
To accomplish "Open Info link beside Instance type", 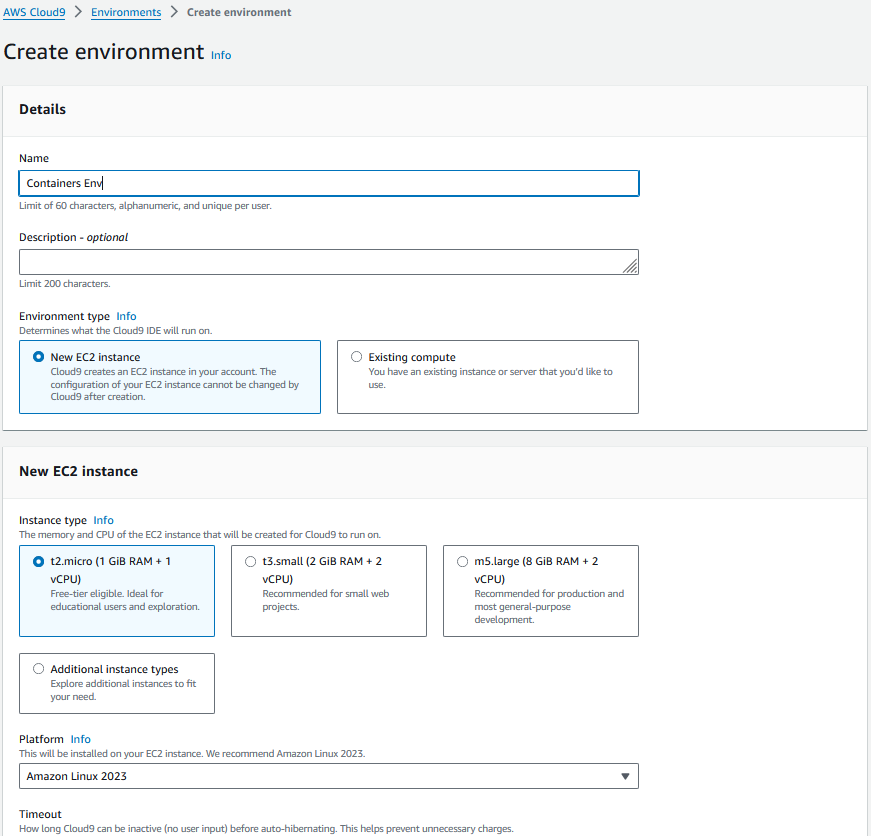I will pyautogui.click(x=103, y=520).
